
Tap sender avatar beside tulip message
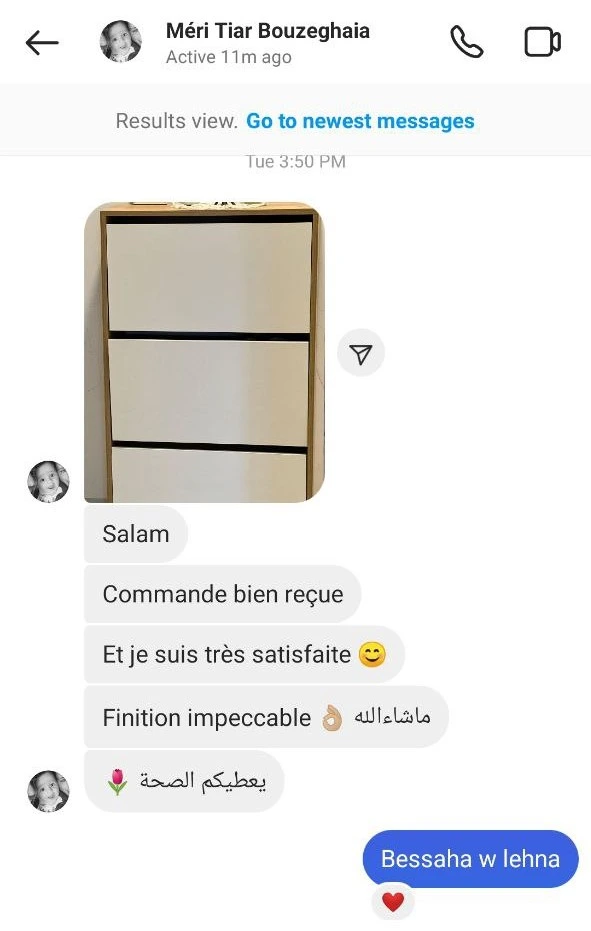coord(48,791)
